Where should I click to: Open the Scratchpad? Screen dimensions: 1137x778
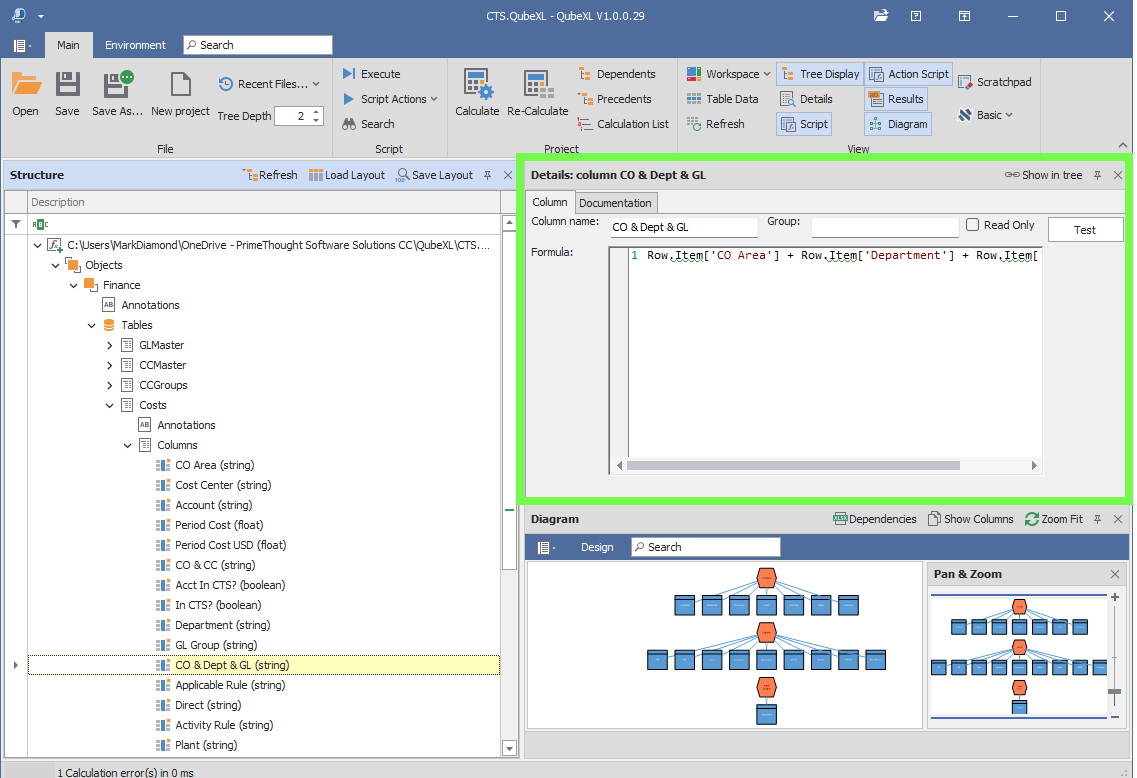tap(995, 82)
